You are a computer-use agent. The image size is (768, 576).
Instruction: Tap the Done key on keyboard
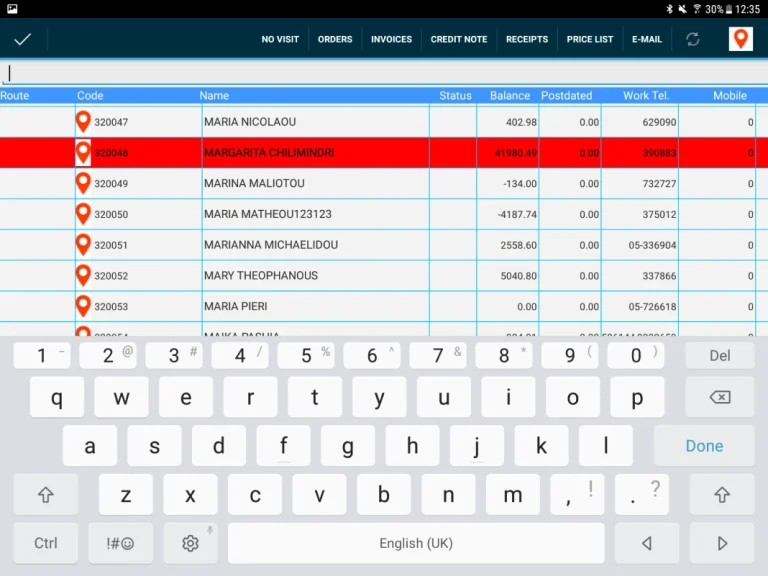tap(704, 446)
